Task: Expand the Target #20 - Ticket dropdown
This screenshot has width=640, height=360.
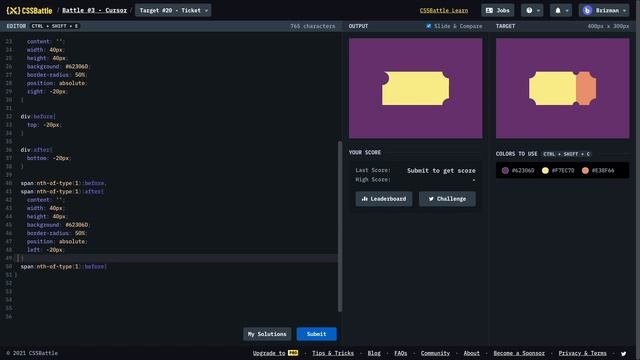Action: coord(173,10)
